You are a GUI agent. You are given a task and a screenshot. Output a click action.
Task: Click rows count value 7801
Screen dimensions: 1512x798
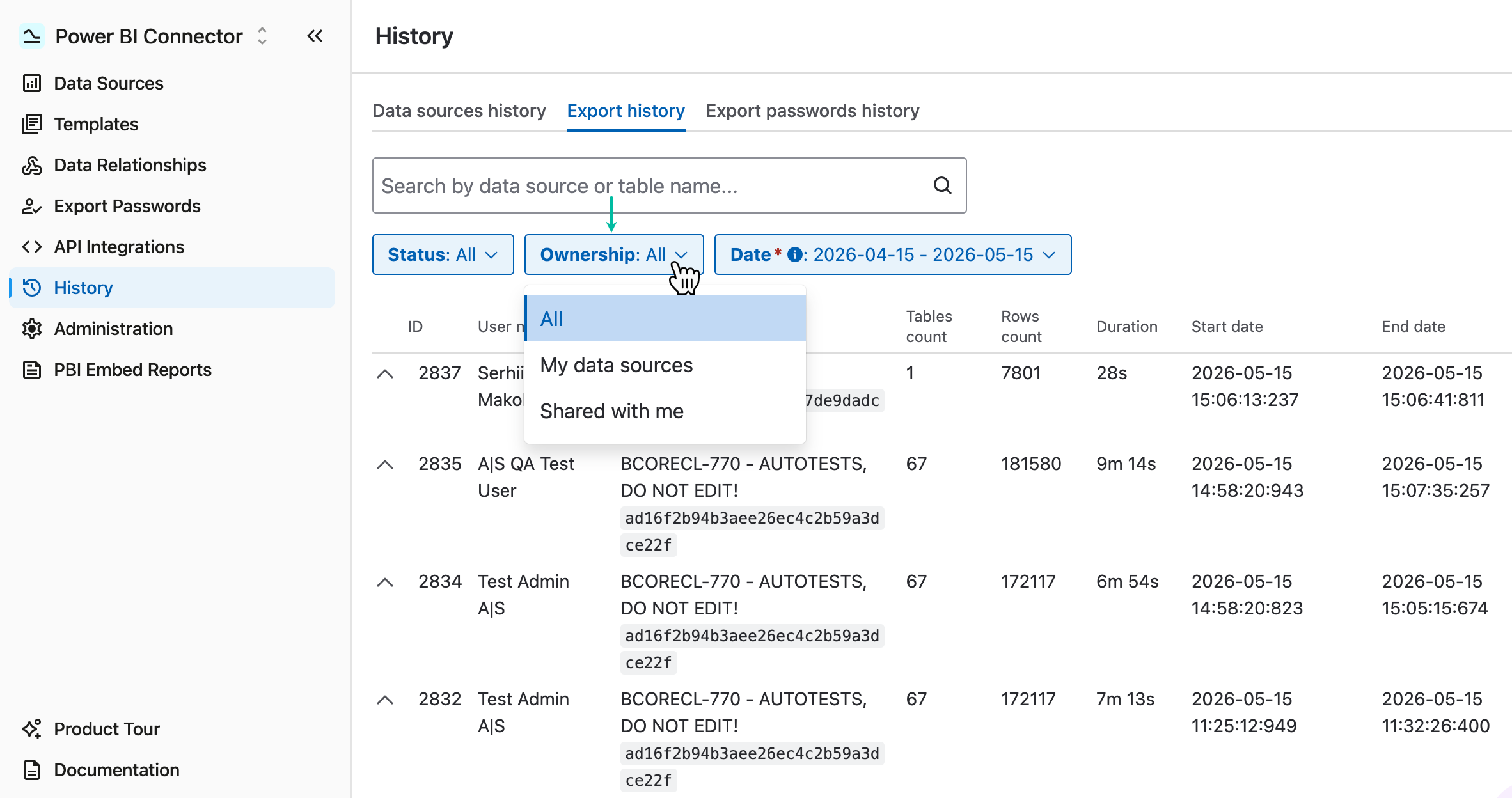click(x=1021, y=373)
